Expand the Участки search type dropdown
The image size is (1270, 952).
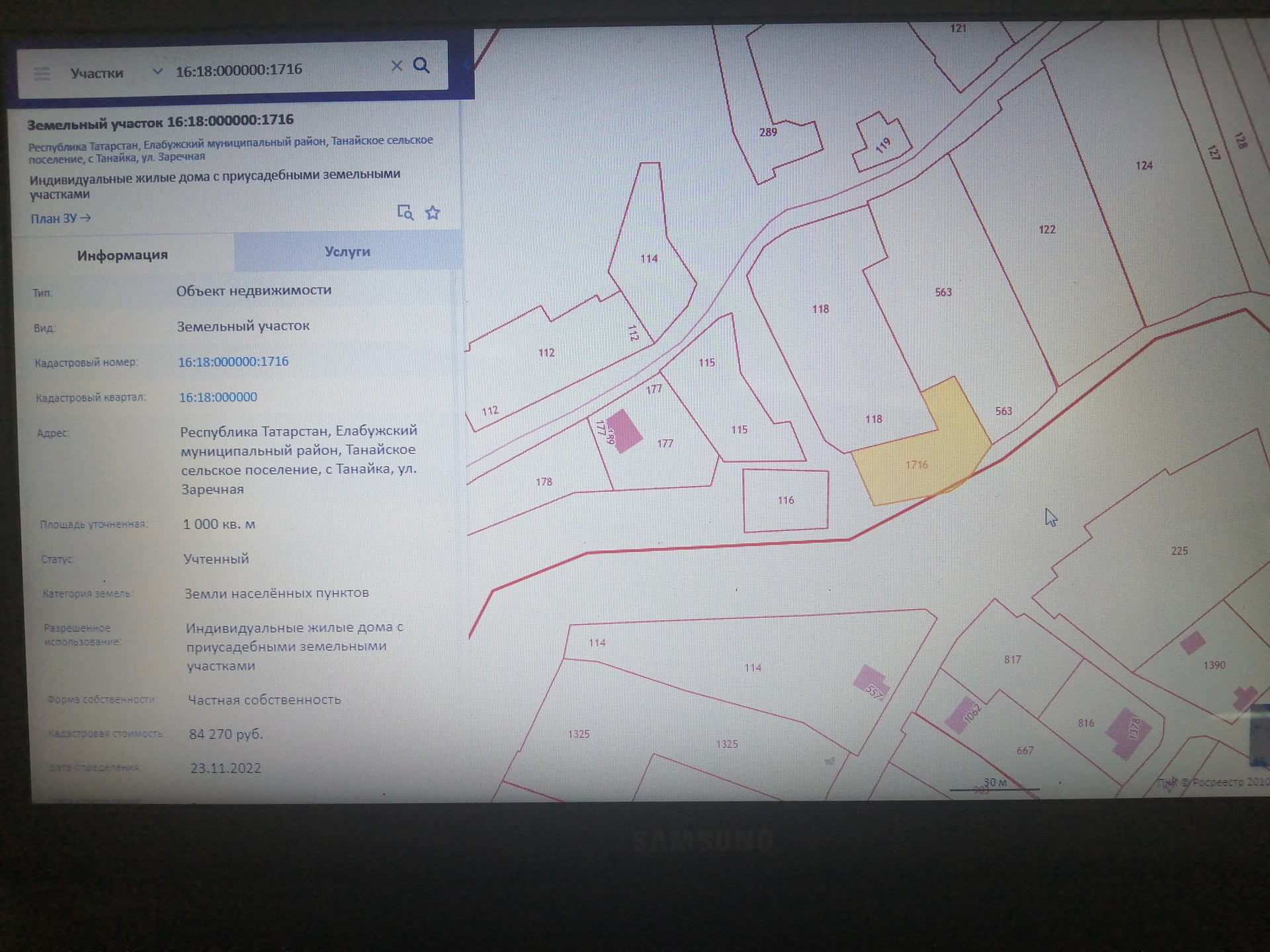tap(157, 71)
